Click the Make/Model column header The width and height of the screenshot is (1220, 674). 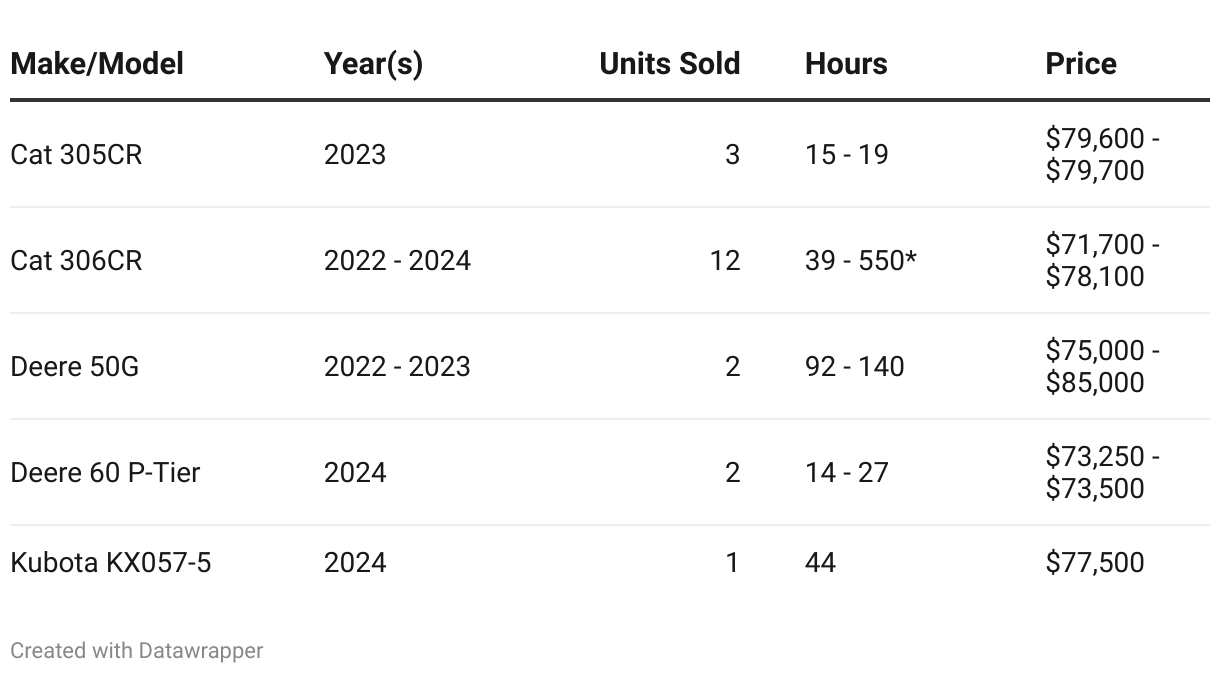97,64
